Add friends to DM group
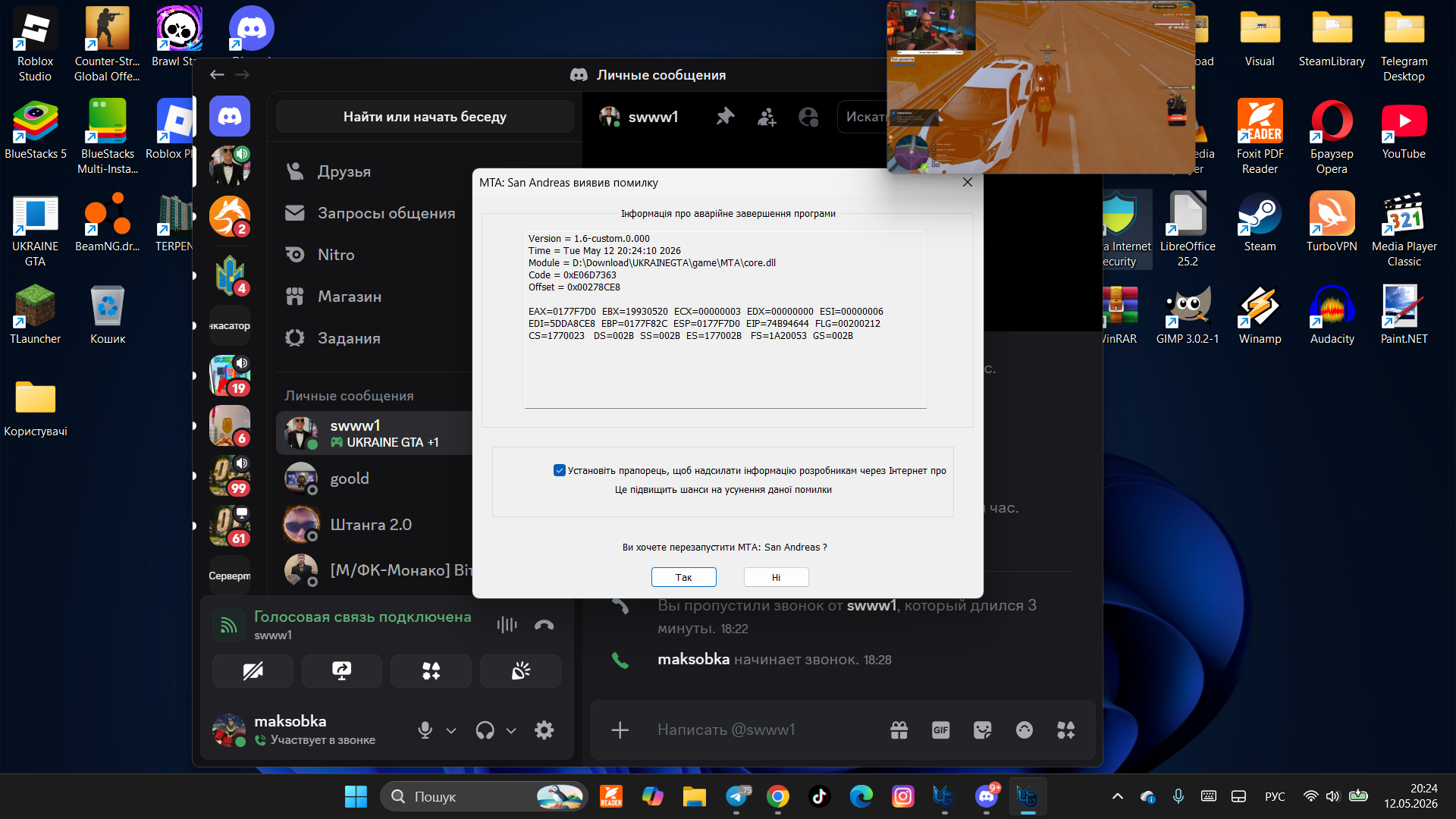1456x819 pixels. (x=767, y=117)
